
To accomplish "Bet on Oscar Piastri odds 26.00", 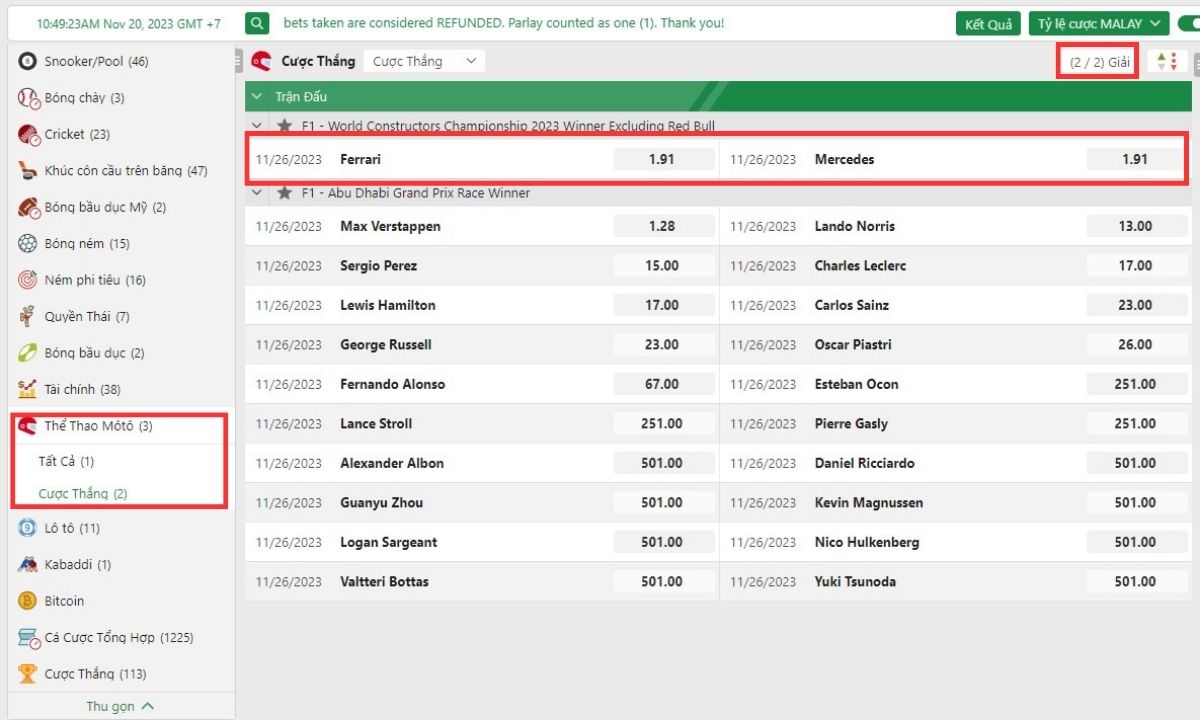I will click(1135, 345).
